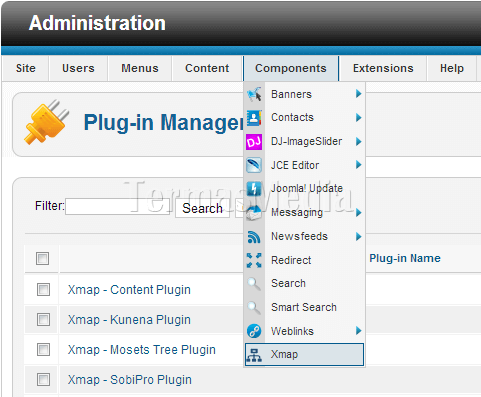Click the Plug-in Manager plug icon
The height and width of the screenshot is (397, 481).
point(46,122)
